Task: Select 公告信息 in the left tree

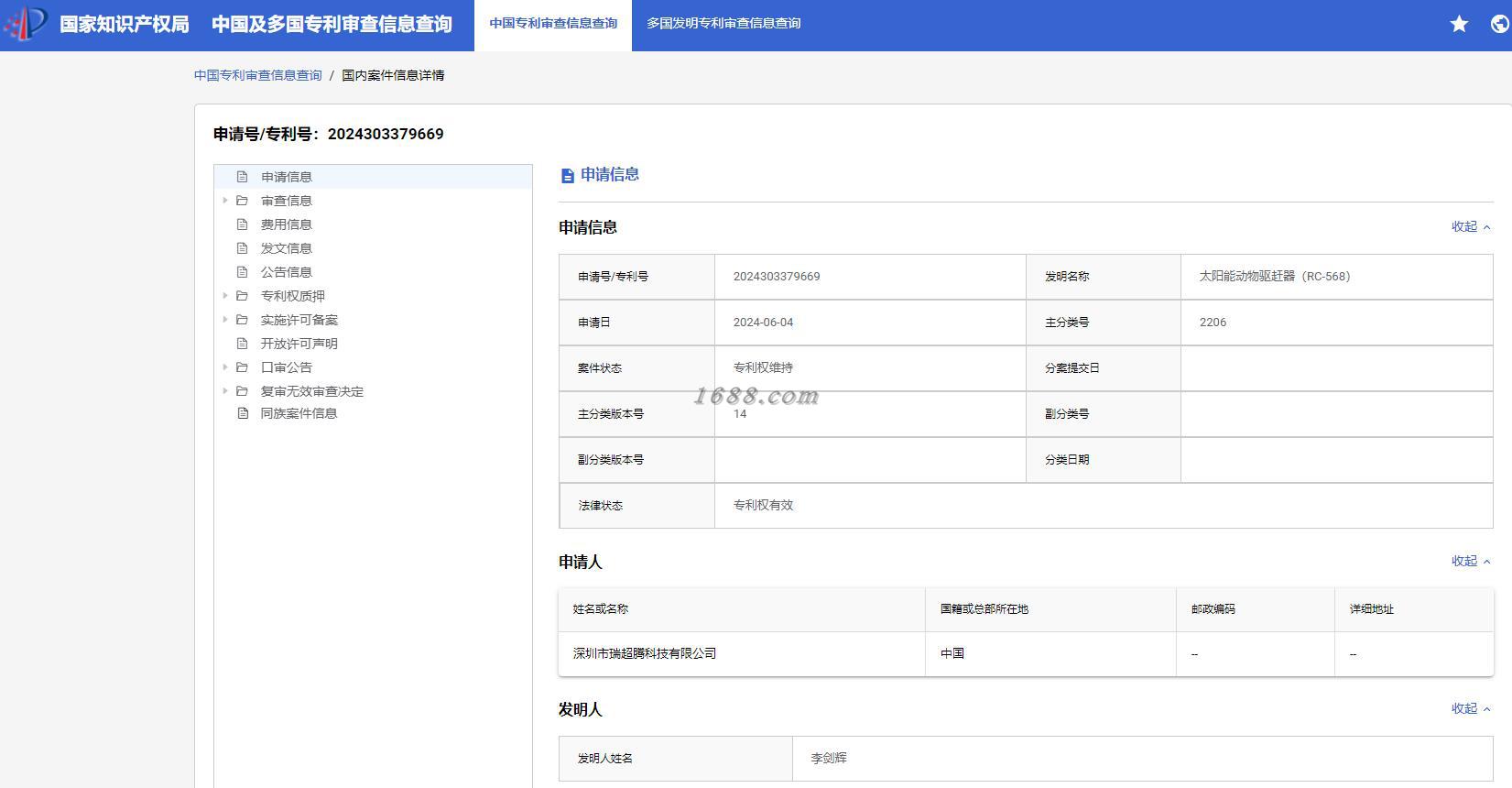Action: 287,272
